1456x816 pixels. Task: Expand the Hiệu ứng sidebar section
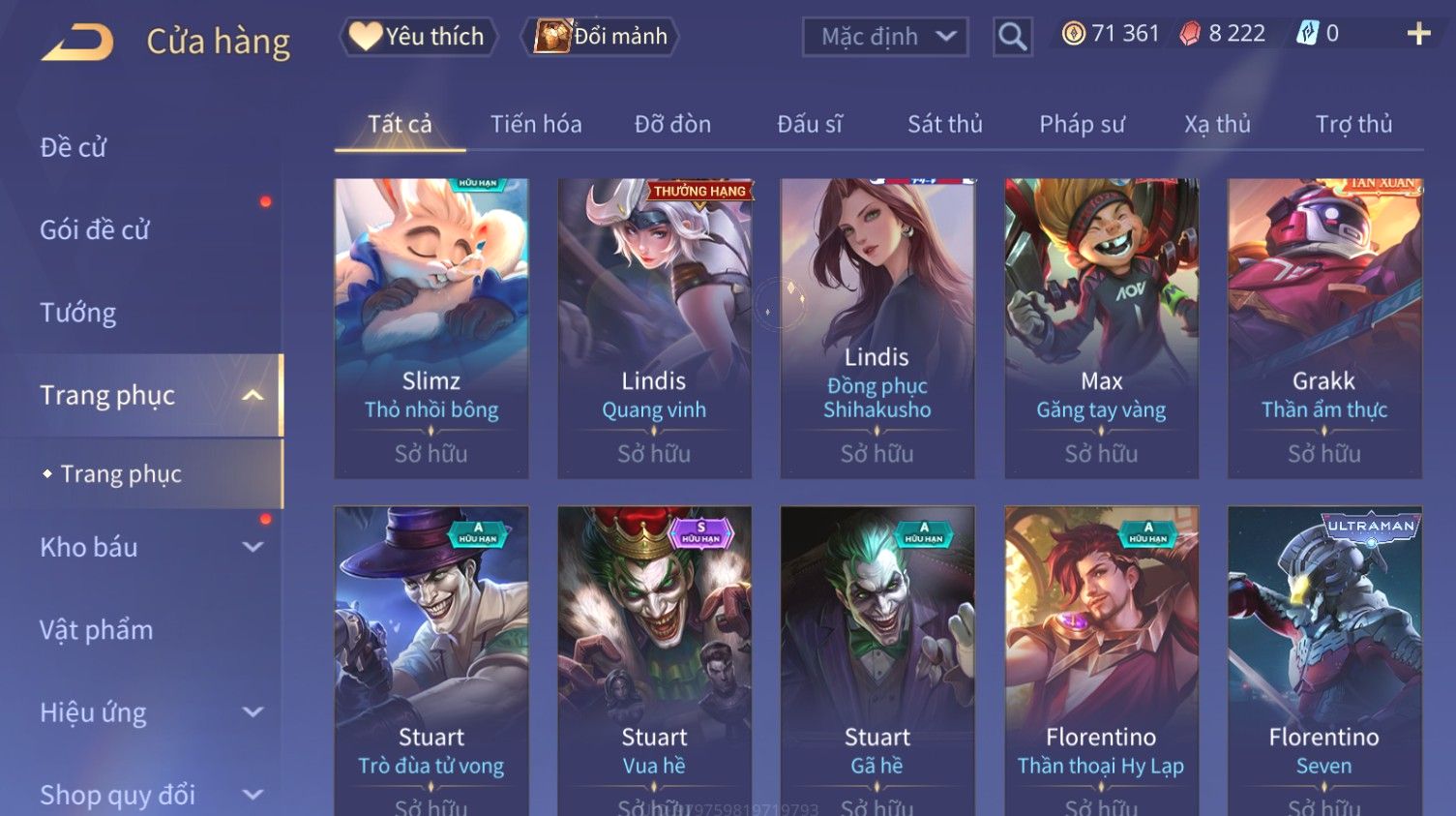253,712
